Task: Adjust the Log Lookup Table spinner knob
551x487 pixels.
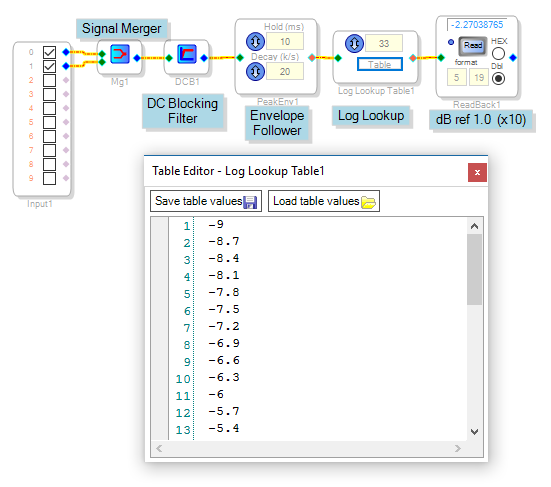Action: click(x=354, y=44)
